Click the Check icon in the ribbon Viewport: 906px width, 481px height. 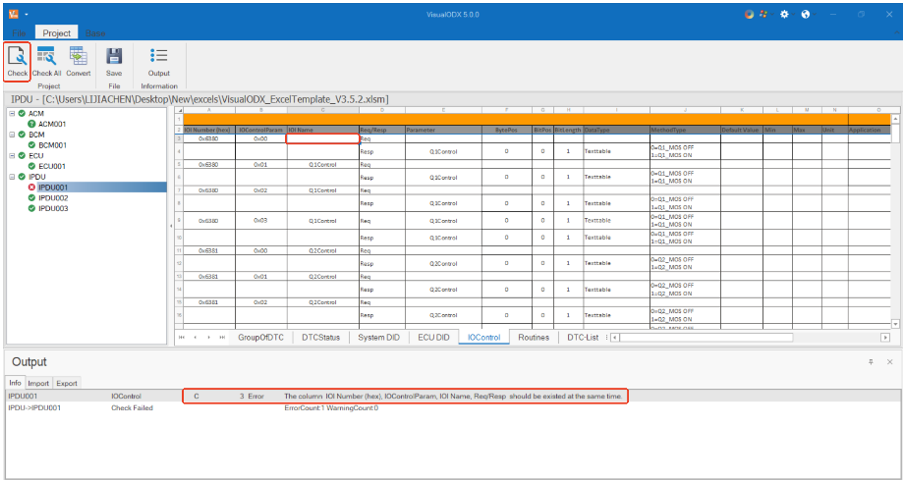[17, 60]
